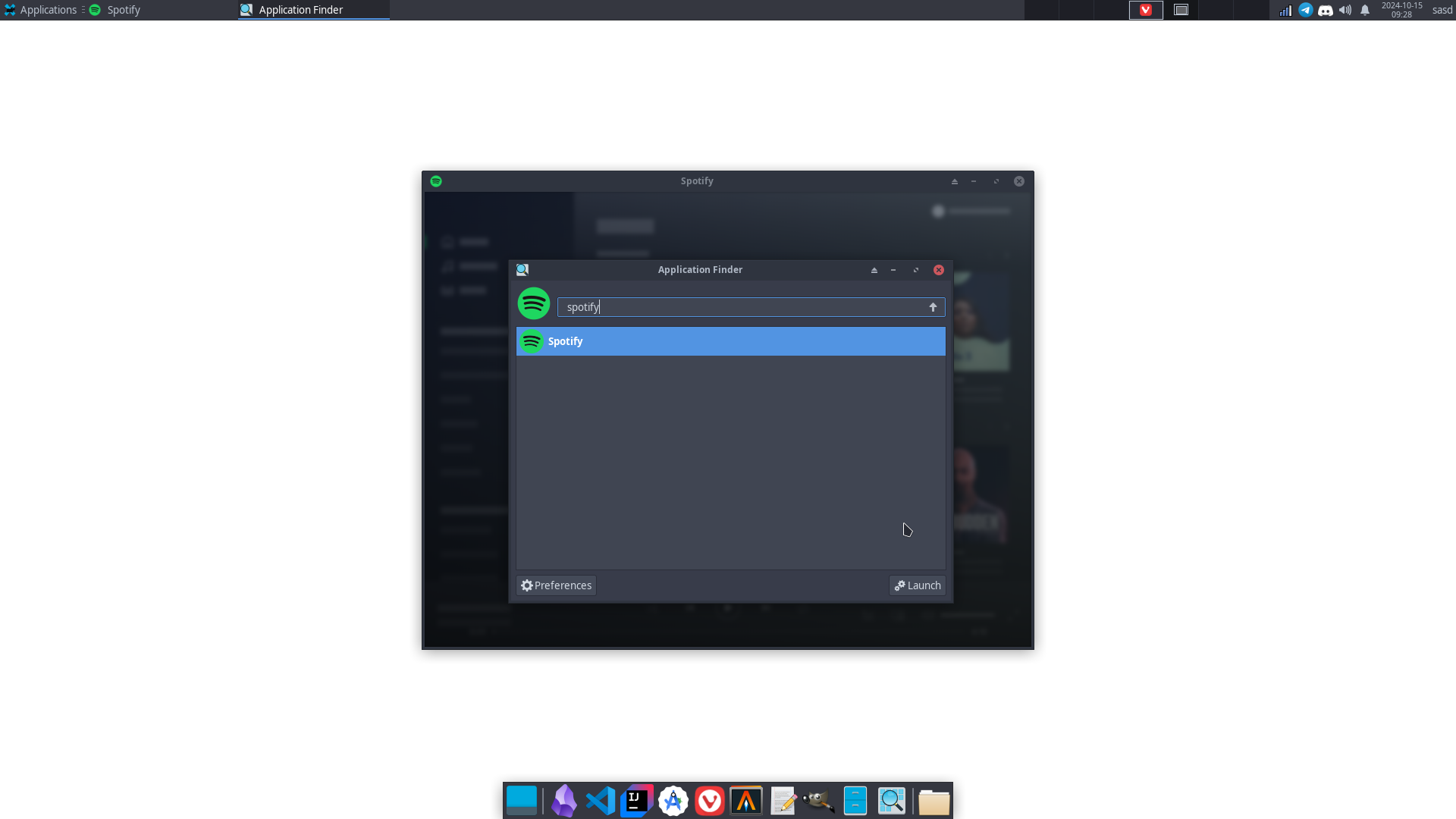Maximize the Spotify window
This screenshot has height=819, width=1456.
tap(996, 181)
